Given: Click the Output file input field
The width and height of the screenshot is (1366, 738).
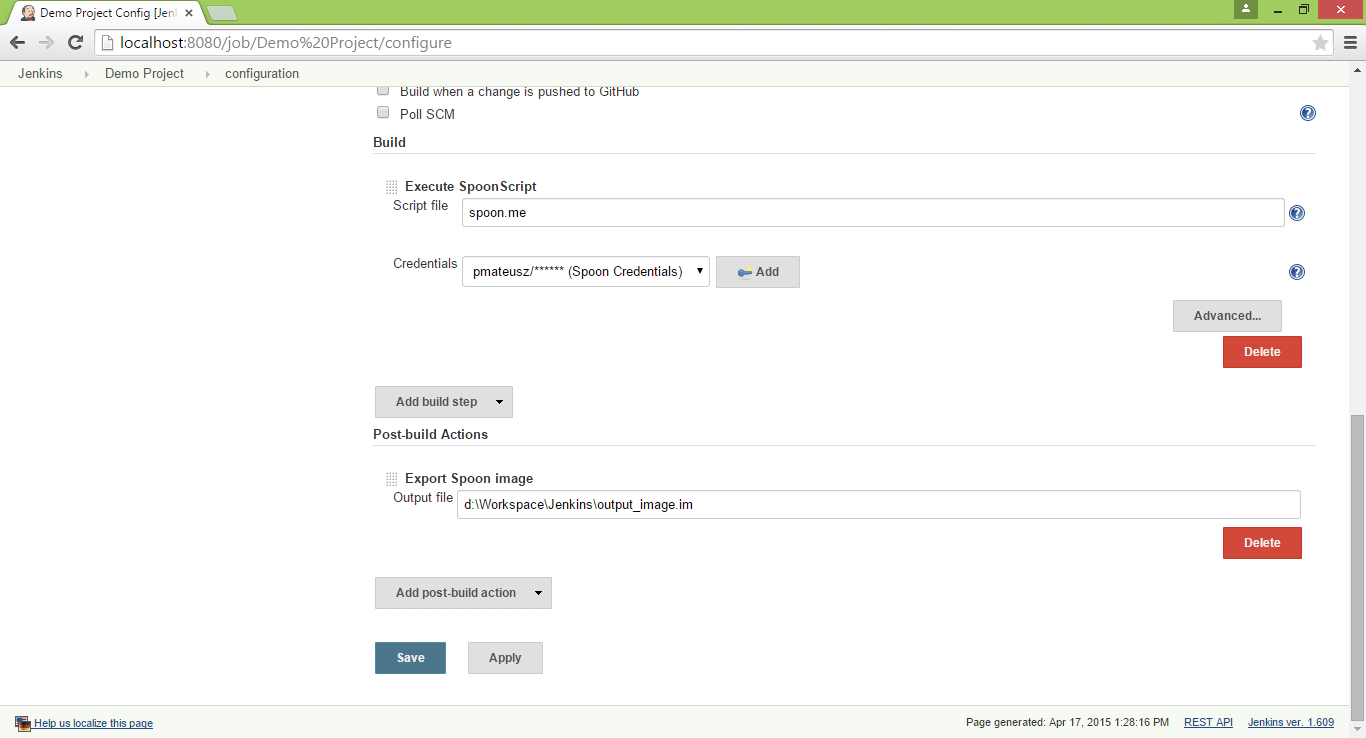Looking at the screenshot, I should coord(879,505).
